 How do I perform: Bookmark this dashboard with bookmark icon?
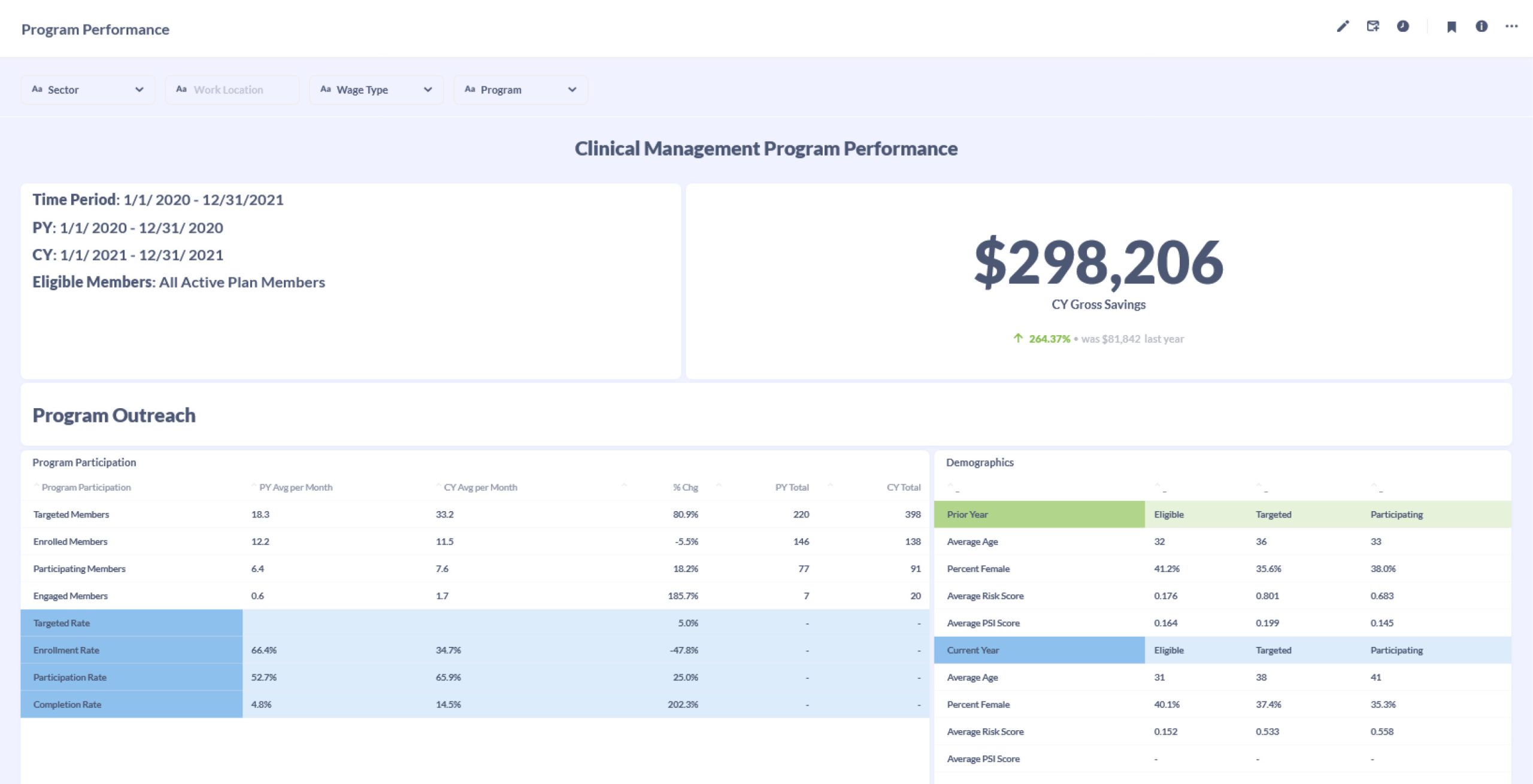click(1452, 26)
